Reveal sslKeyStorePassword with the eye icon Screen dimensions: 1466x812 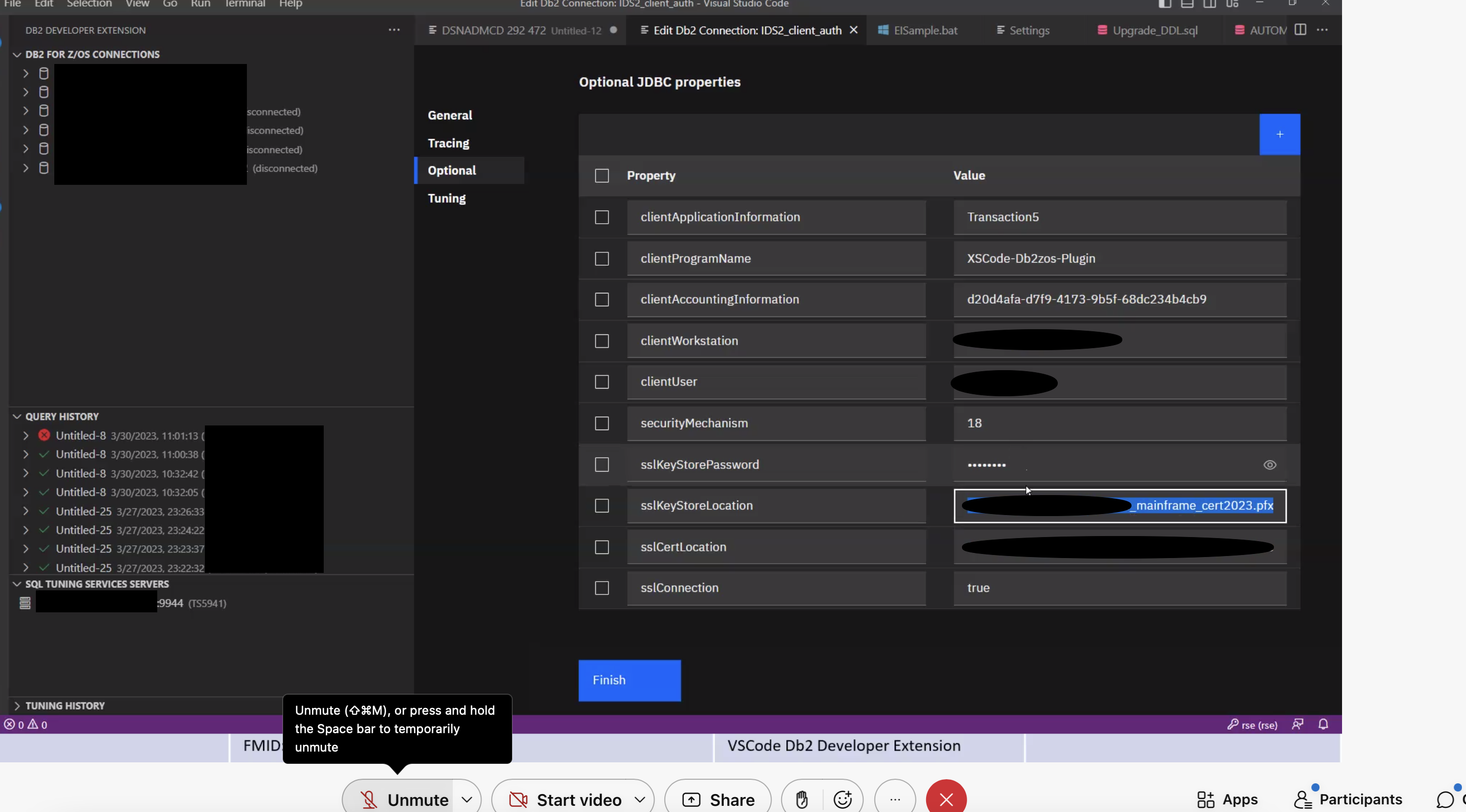point(1269,464)
